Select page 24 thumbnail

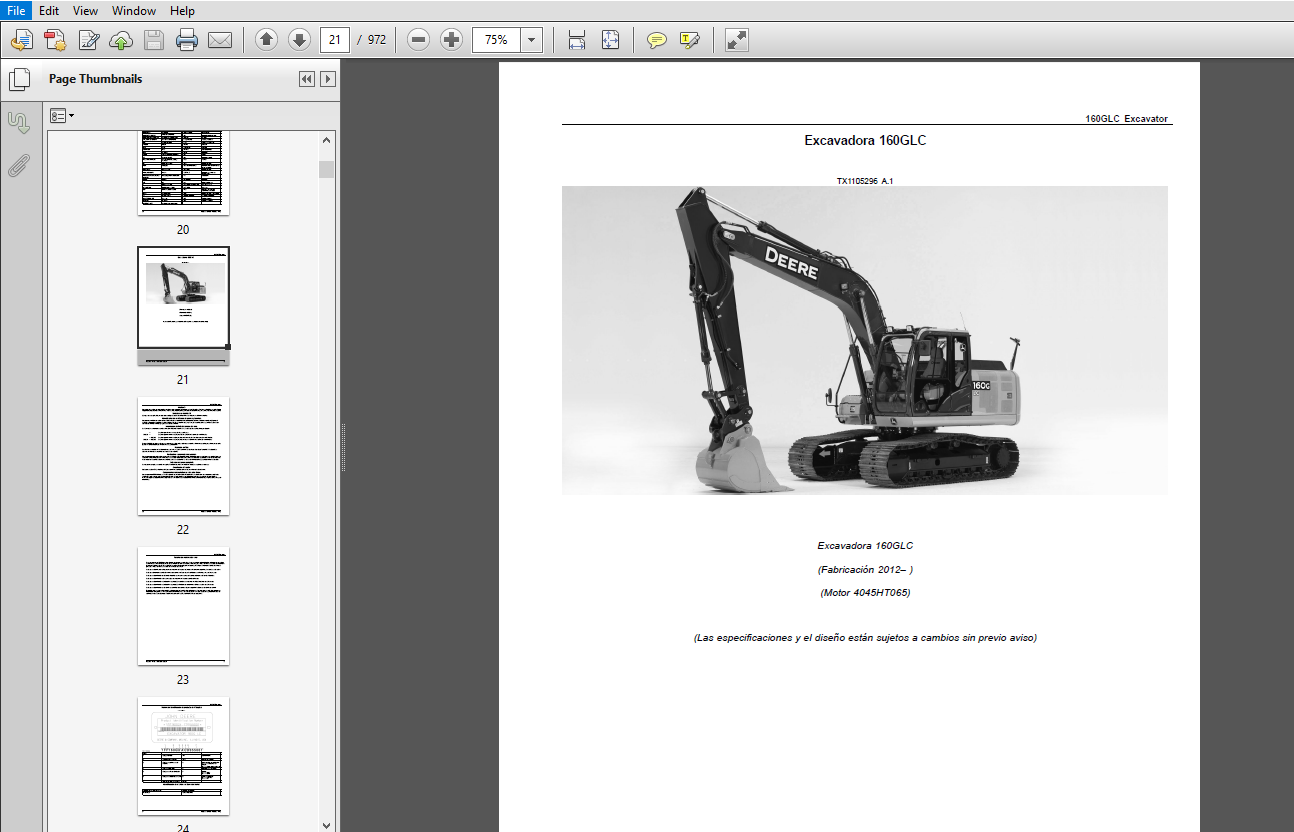click(x=183, y=756)
